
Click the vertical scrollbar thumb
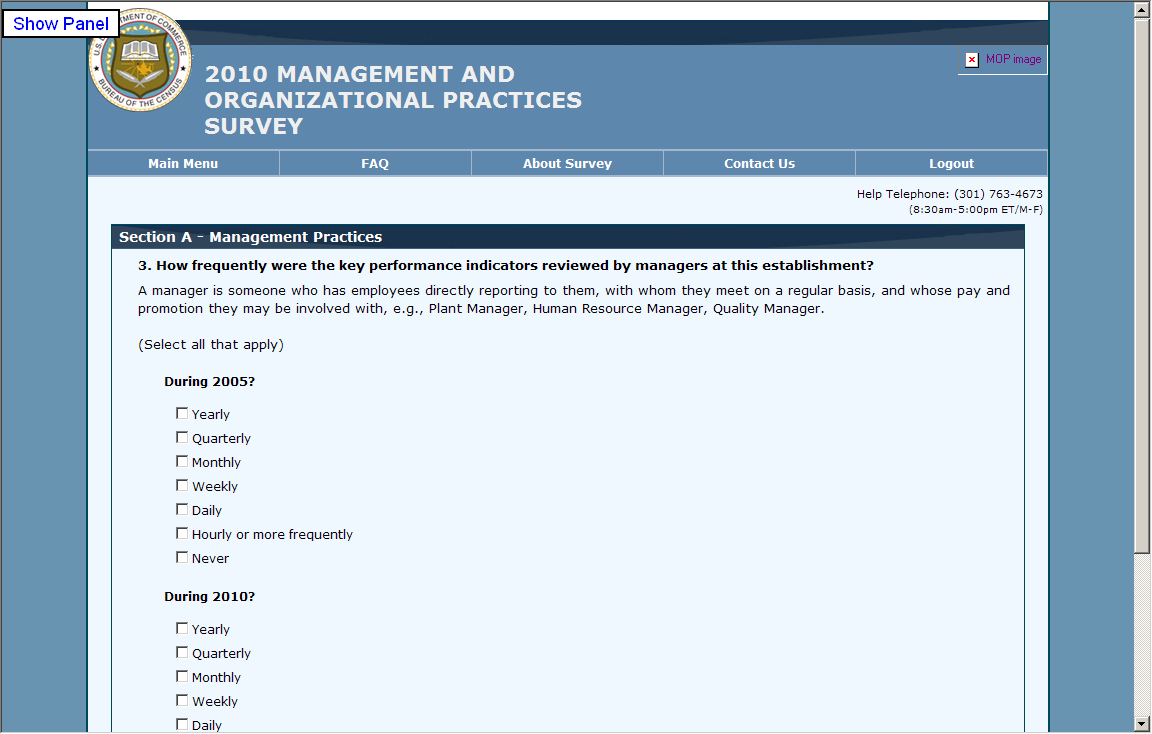pyautogui.click(x=1141, y=286)
